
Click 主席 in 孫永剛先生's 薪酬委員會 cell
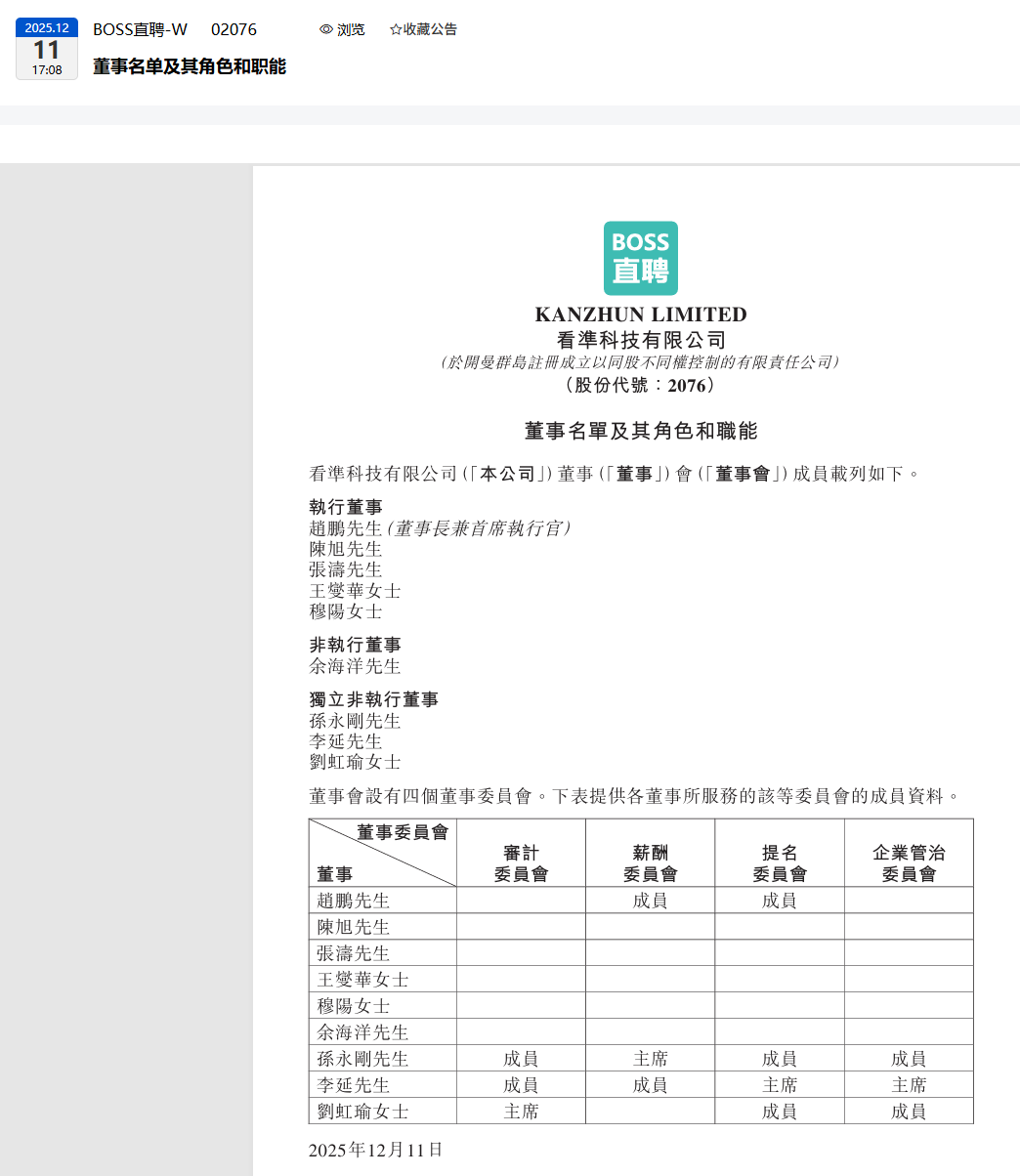pyautogui.click(x=650, y=1059)
